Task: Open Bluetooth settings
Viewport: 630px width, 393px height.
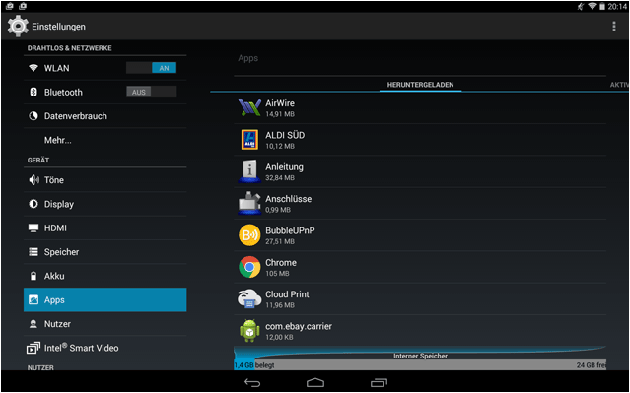Action: tap(105, 92)
